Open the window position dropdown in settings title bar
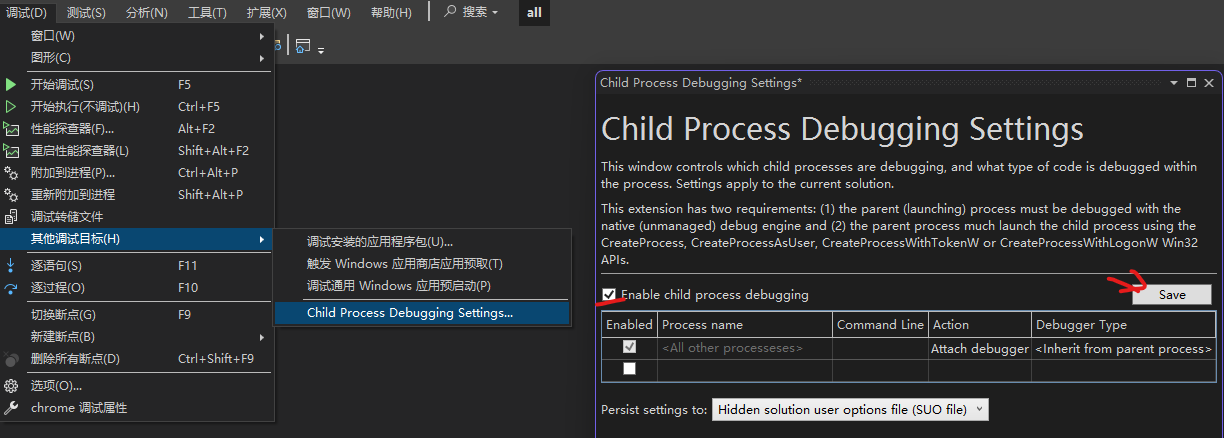Viewport: 1224px width, 438px height. click(x=1173, y=83)
